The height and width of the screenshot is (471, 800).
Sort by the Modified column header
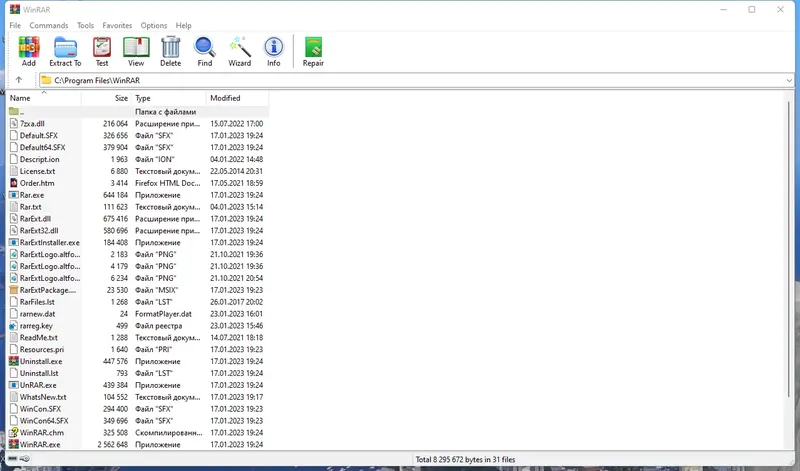click(x=237, y=98)
